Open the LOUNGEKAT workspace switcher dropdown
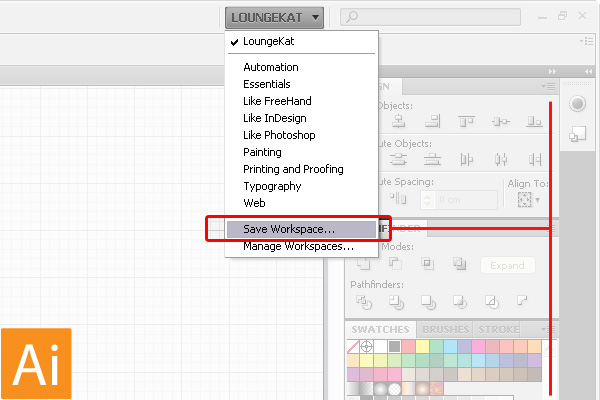600x400 pixels. click(274, 18)
